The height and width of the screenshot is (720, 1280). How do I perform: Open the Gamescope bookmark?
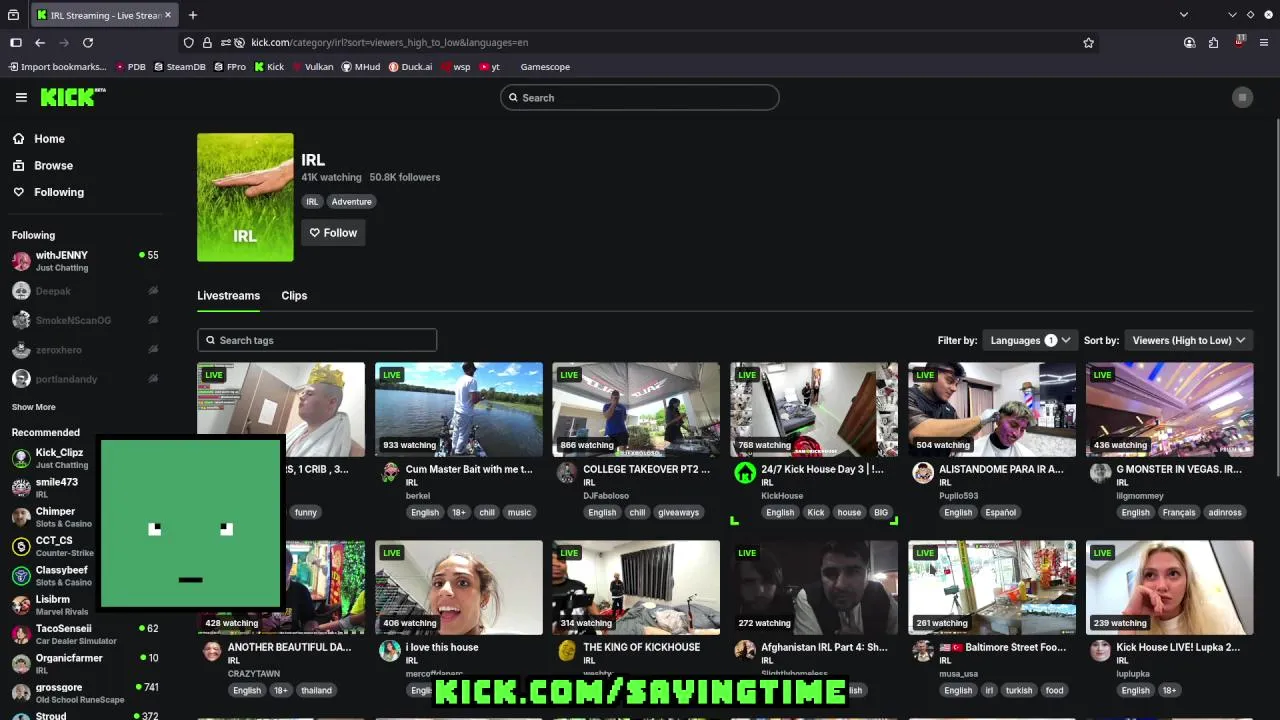click(545, 67)
